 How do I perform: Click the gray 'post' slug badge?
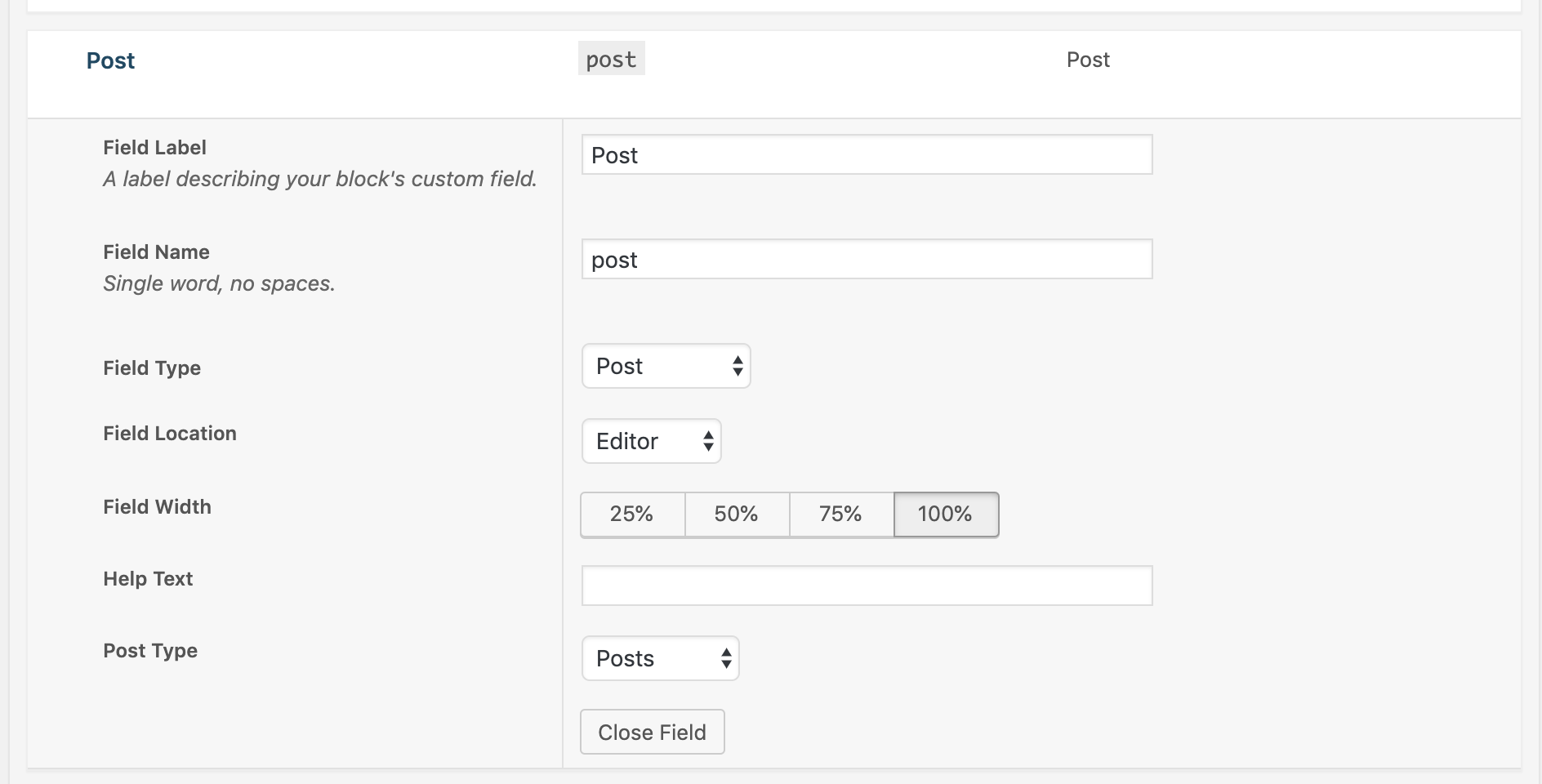coord(611,58)
